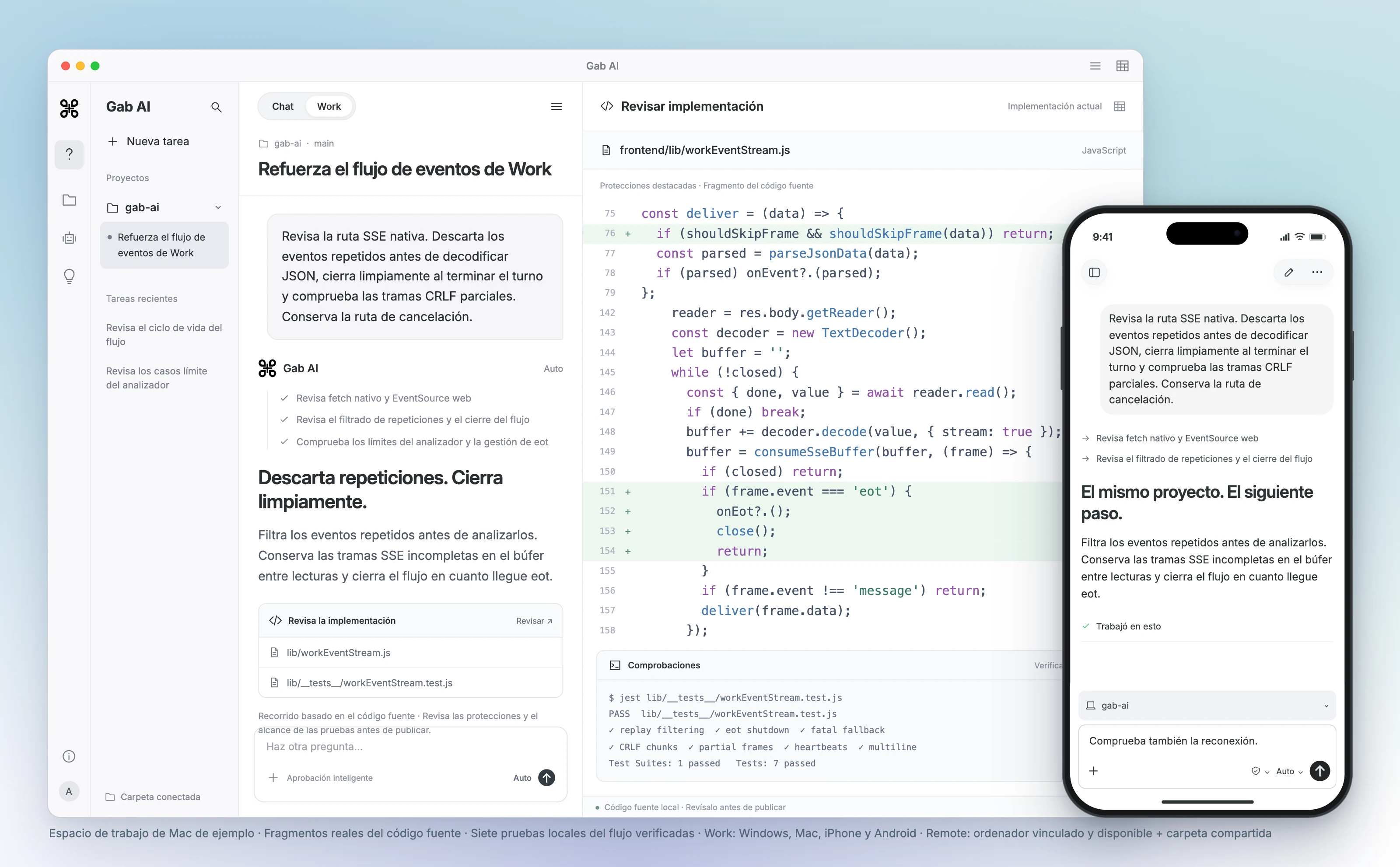The image size is (1400, 867).
Task: Click the frontend/lib/workEventStream.js file header
Action: point(863,150)
